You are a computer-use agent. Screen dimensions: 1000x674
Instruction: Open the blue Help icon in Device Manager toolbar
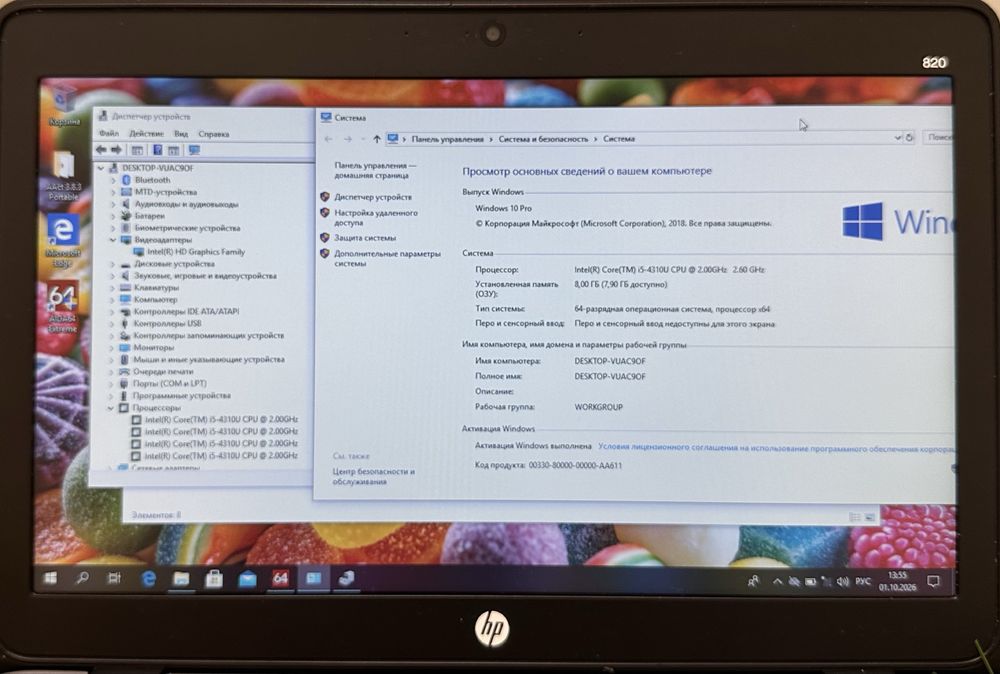(157, 150)
